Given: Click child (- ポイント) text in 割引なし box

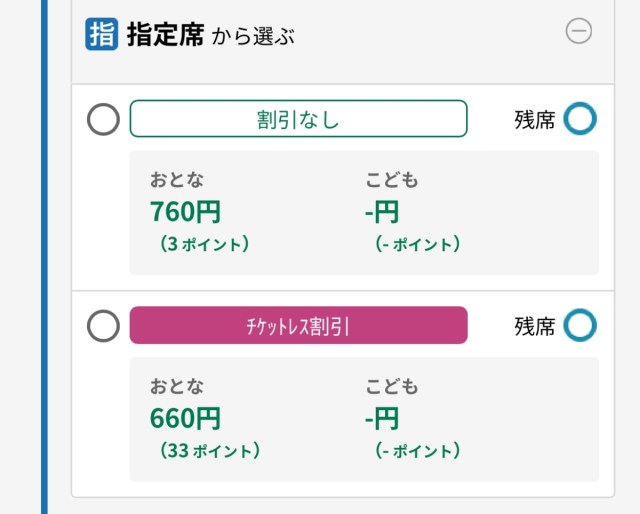Looking at the screenshot, I should (x=418, y=243).
